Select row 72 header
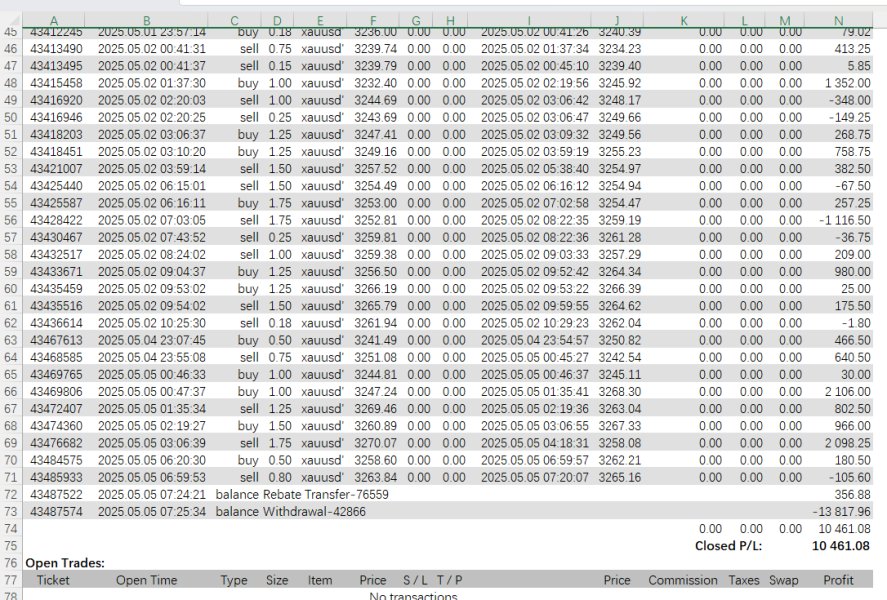Viewport: 887px width, 600px height. (x=11, y=495)
